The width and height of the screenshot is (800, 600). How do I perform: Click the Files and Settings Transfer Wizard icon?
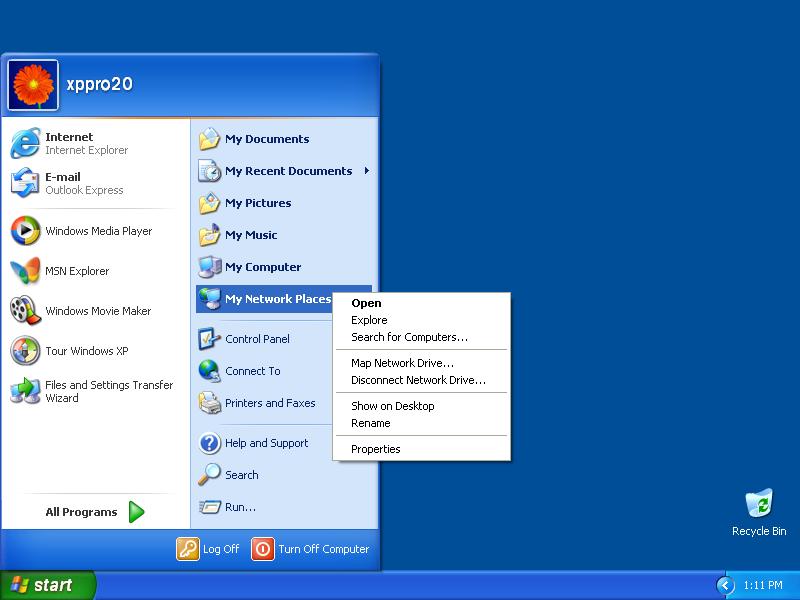point(25,391)
